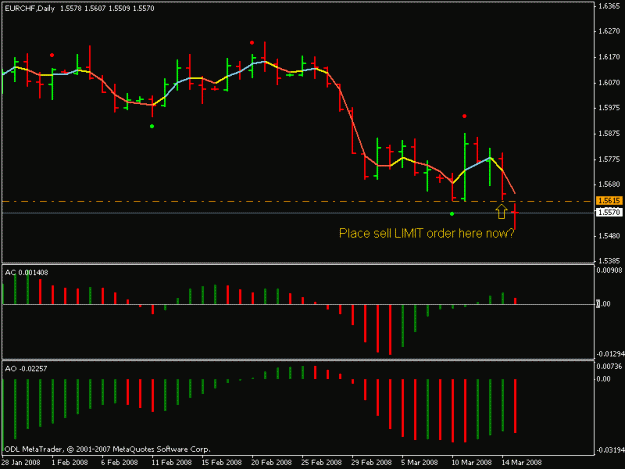Click the 5 Mar 2008 date label

(420, 462)
